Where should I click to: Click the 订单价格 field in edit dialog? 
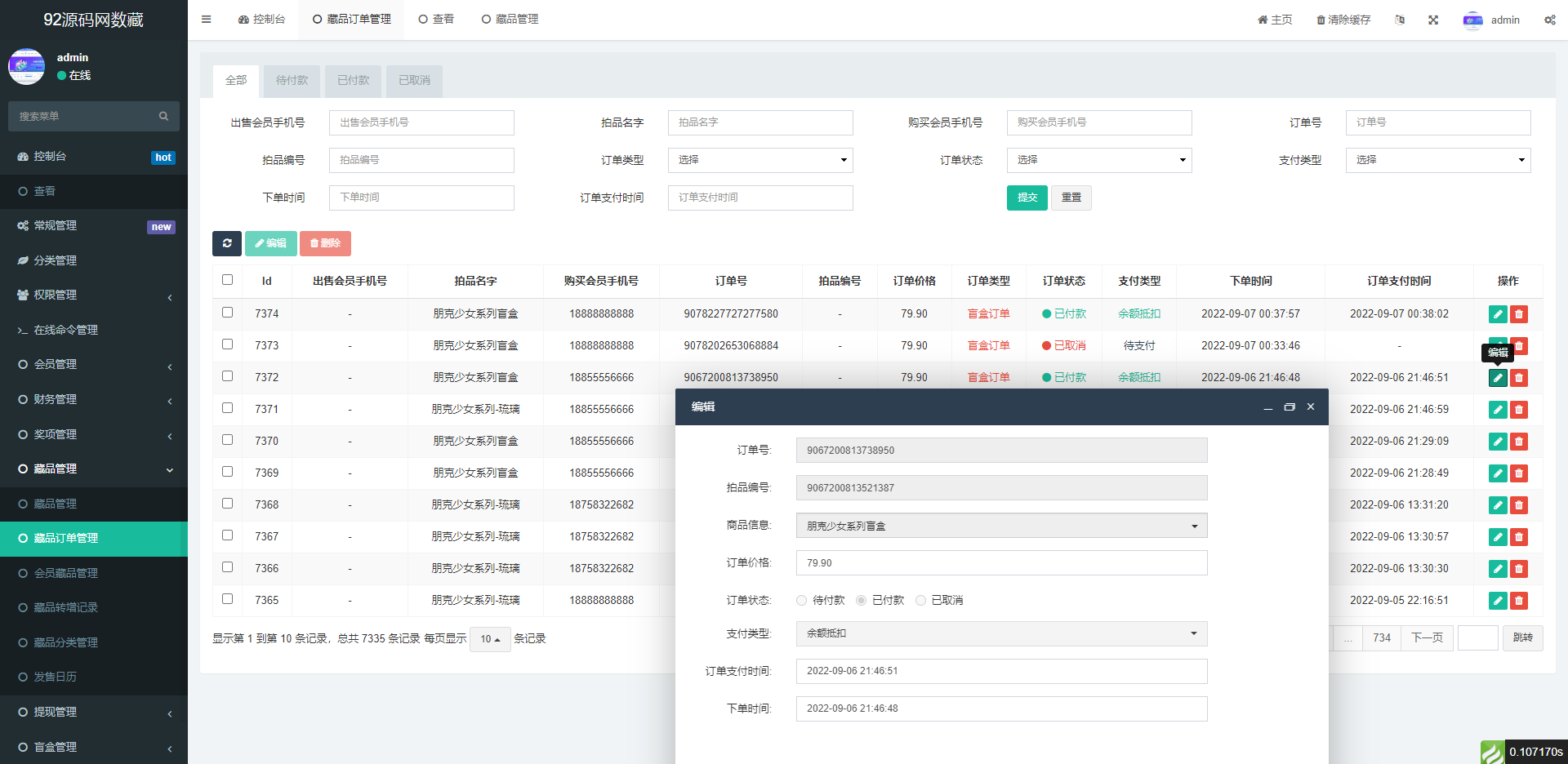coord(1001,563)
